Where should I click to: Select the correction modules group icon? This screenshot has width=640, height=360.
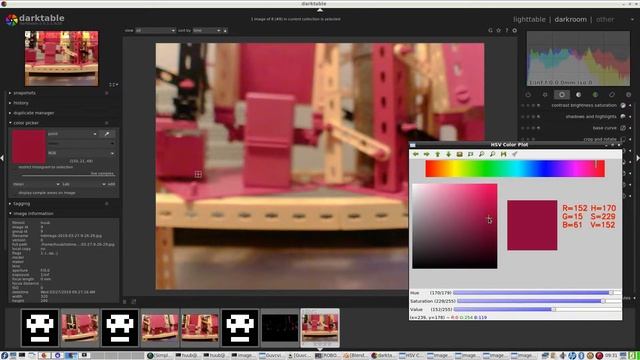point(612,95)
